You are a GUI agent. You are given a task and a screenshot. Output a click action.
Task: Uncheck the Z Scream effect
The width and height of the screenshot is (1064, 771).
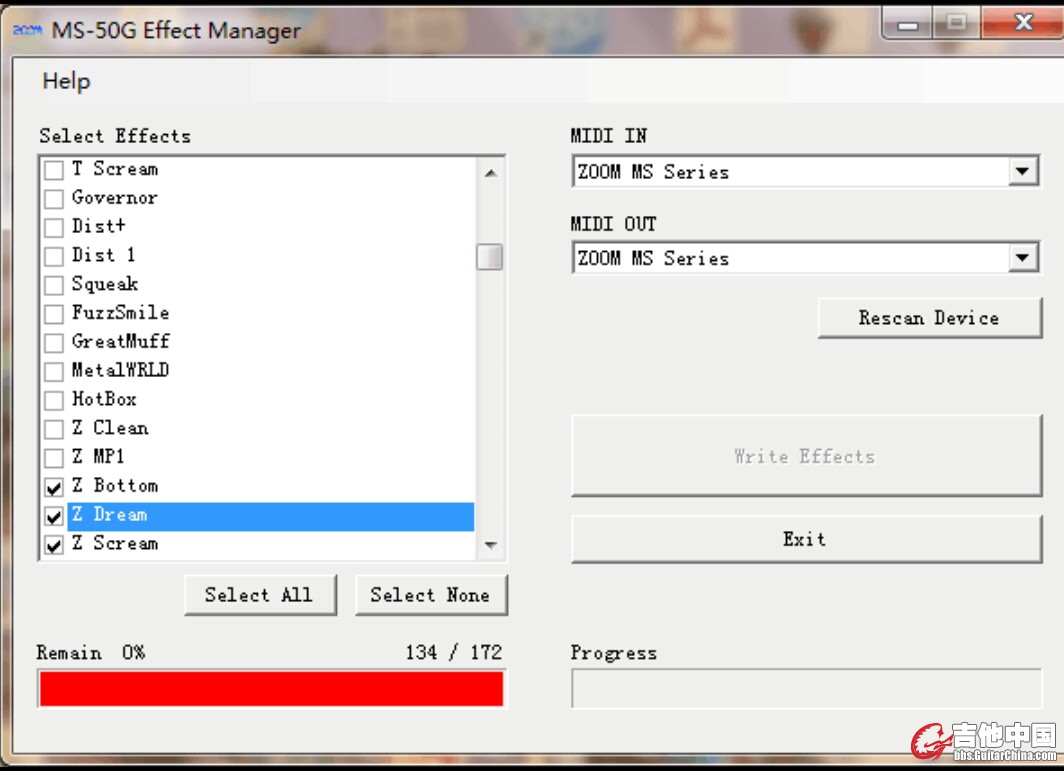(x=54, y=544)
